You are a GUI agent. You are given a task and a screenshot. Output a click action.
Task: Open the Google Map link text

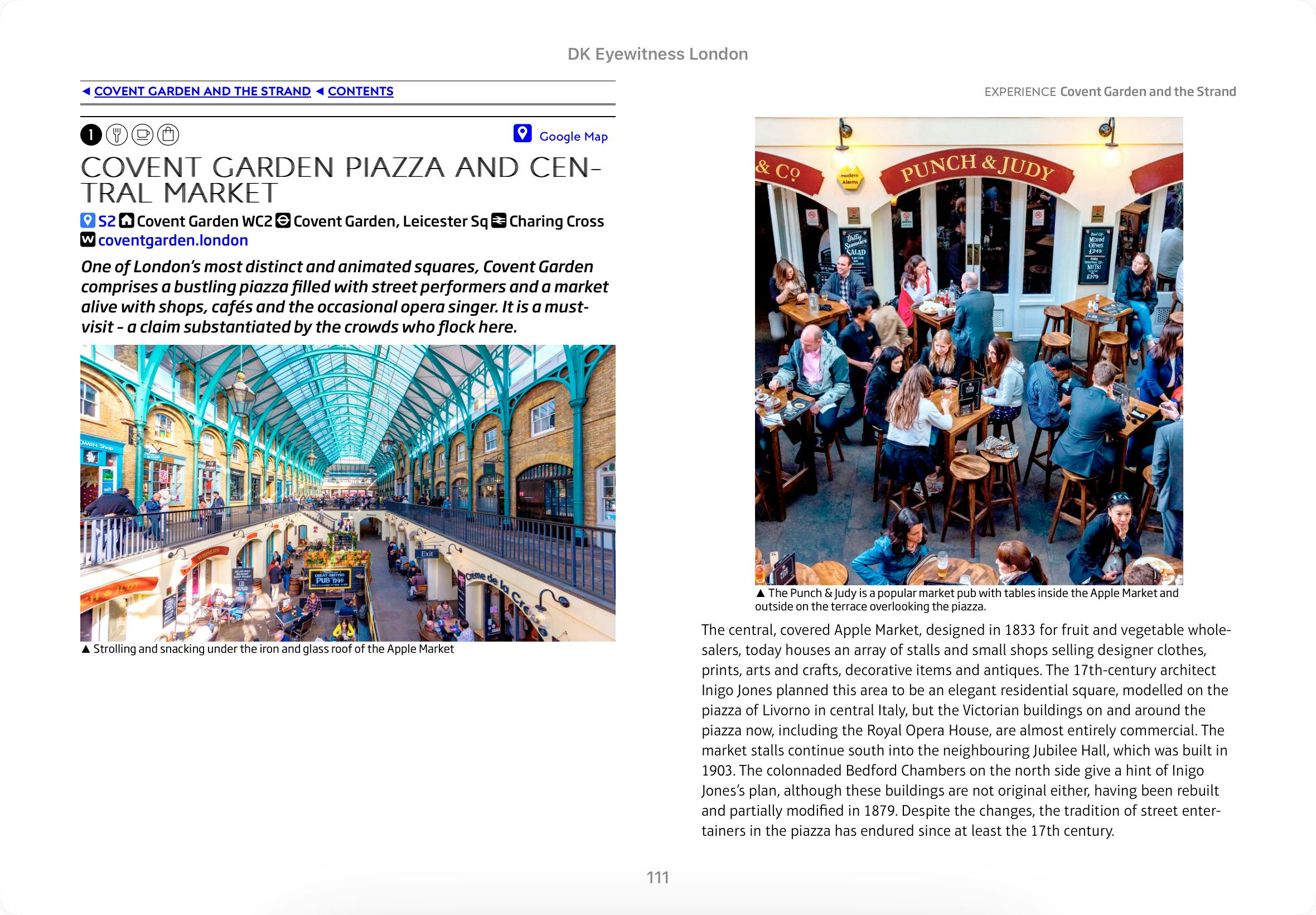[x=573, y=137]
